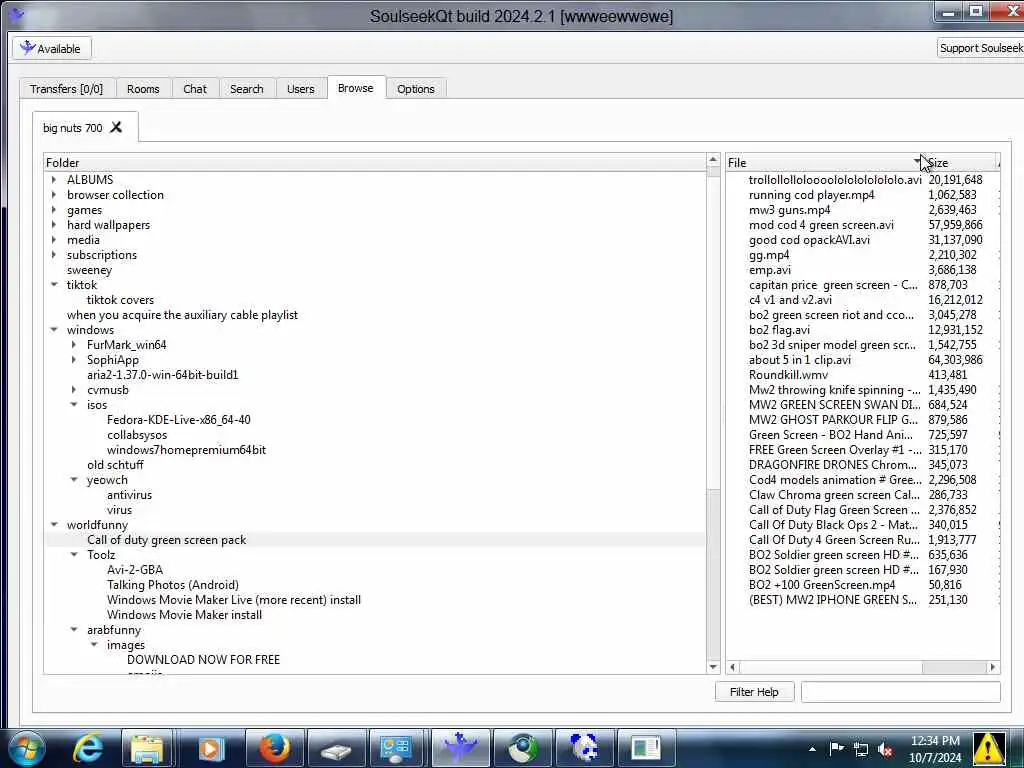Switch to the Soulseek bird taskbar icon
1024x768 pixels.
pos(460,748)
